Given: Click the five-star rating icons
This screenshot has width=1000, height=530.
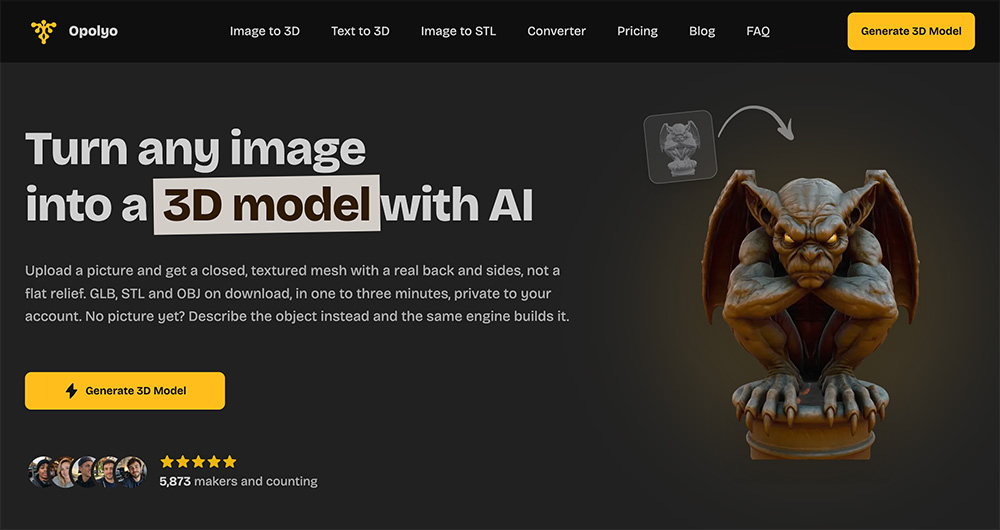Looking at the screenshot, I should click(x=198, y=461).
